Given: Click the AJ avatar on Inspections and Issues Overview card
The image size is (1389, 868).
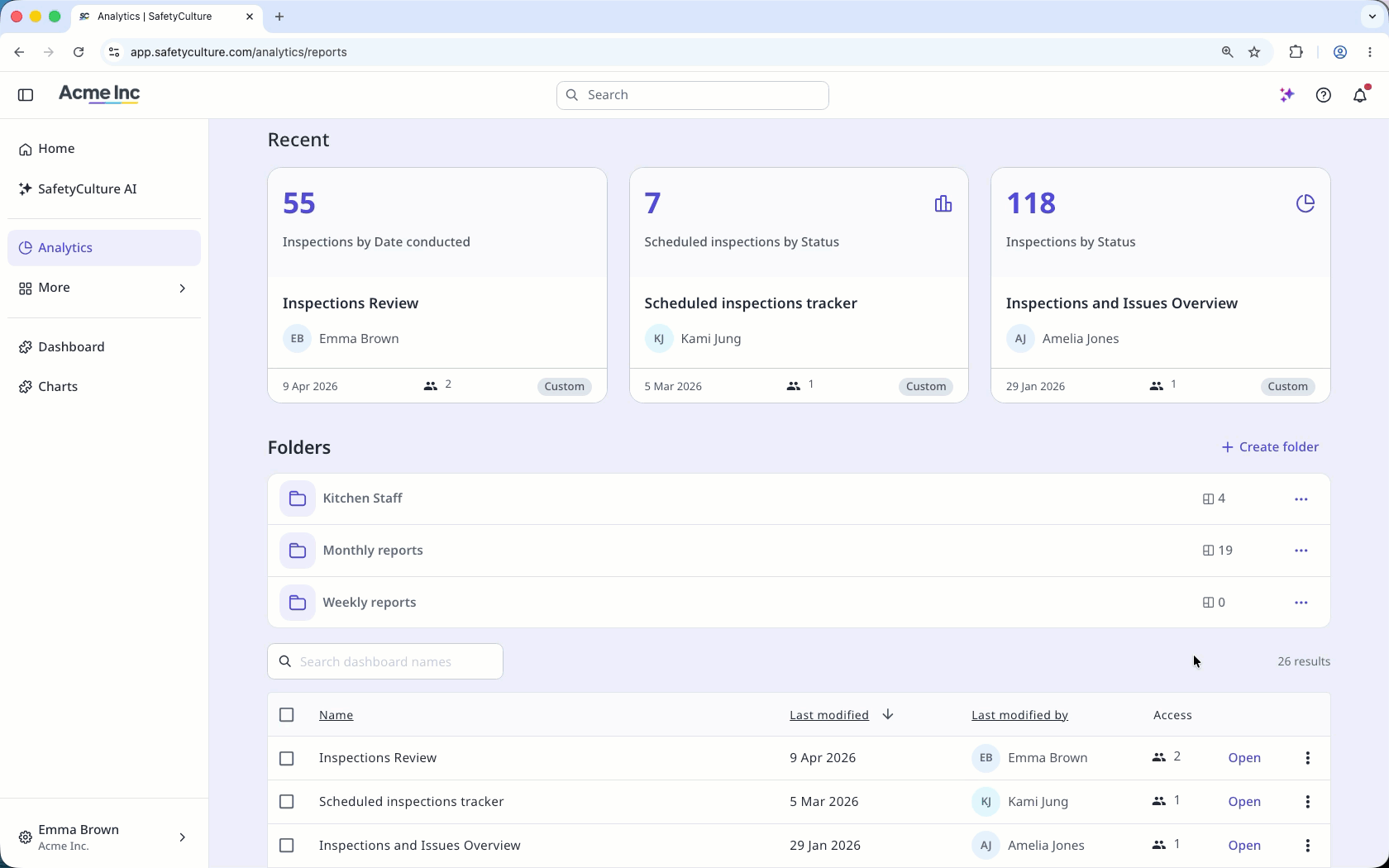Looking at the screenshot, I should [1020, 339].
